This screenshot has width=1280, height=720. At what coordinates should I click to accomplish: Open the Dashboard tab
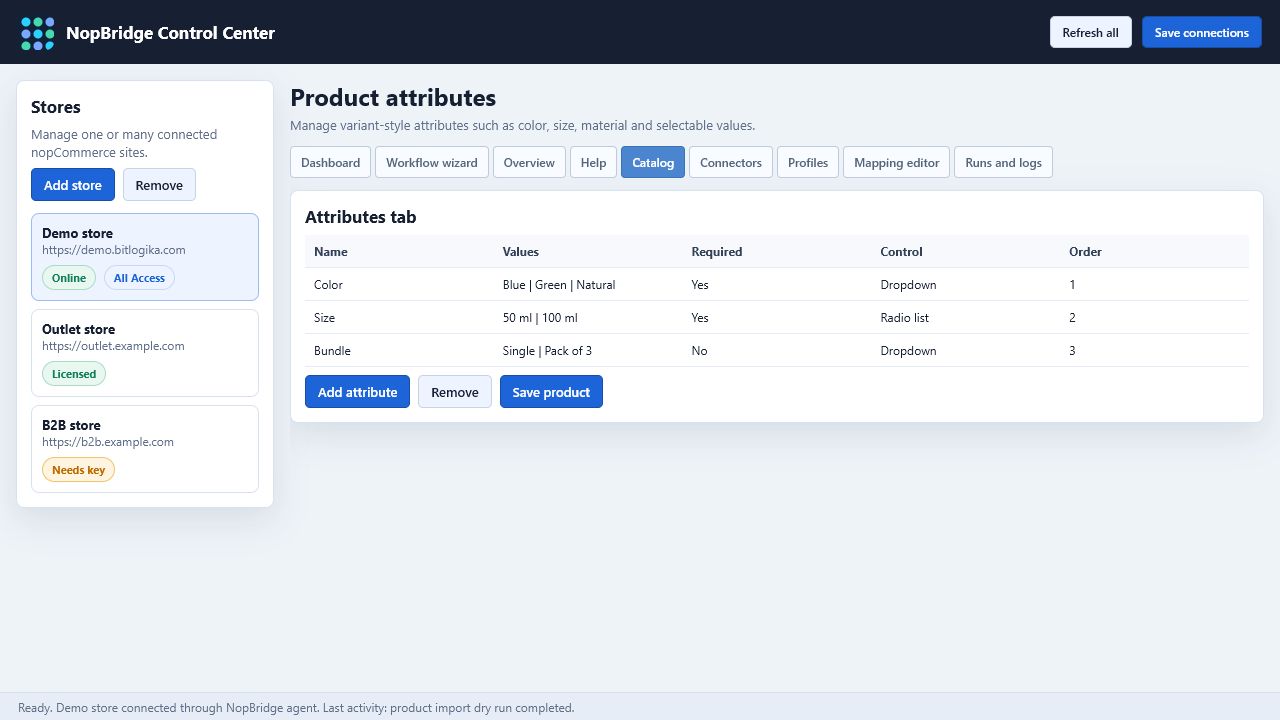coord(330,162)
